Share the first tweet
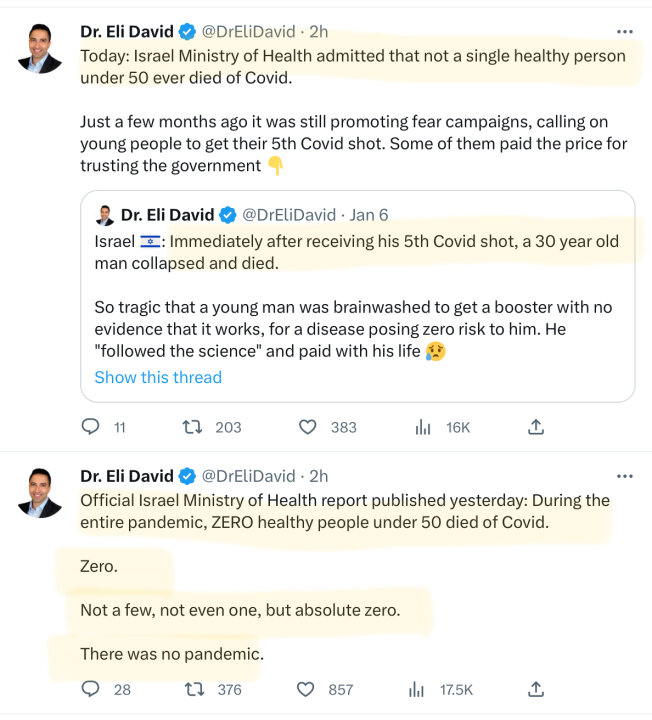This screenshot has width=652, height=720. [536, 427]
